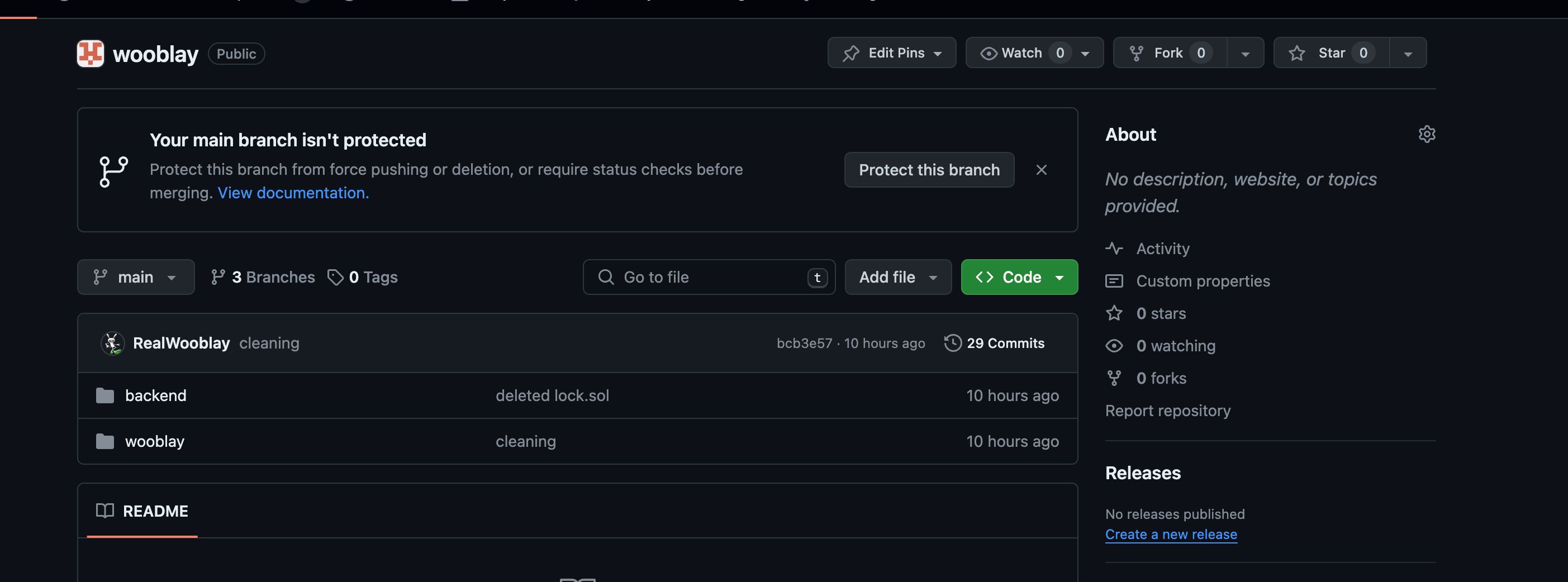Dismiss the branch protection banner
The width and height of the screenshot is (1568, 582).
pyautogui.click(x=1042, y=170)
